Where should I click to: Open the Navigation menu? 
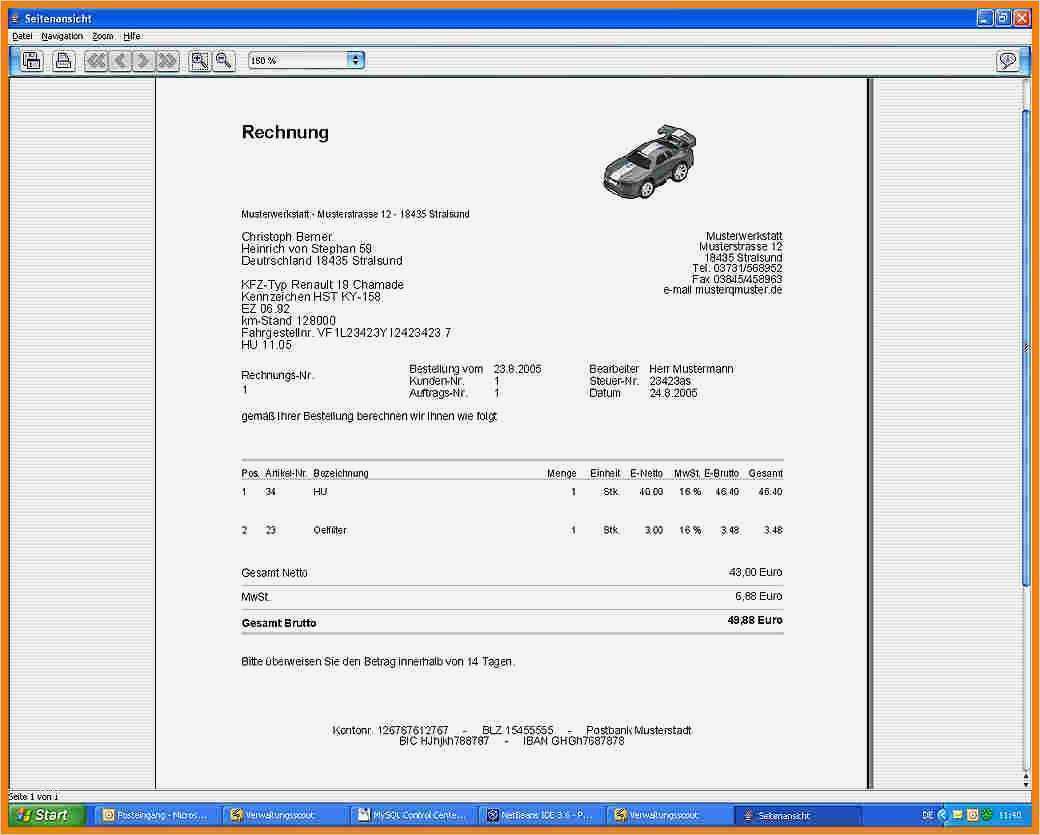coord(62,36)
